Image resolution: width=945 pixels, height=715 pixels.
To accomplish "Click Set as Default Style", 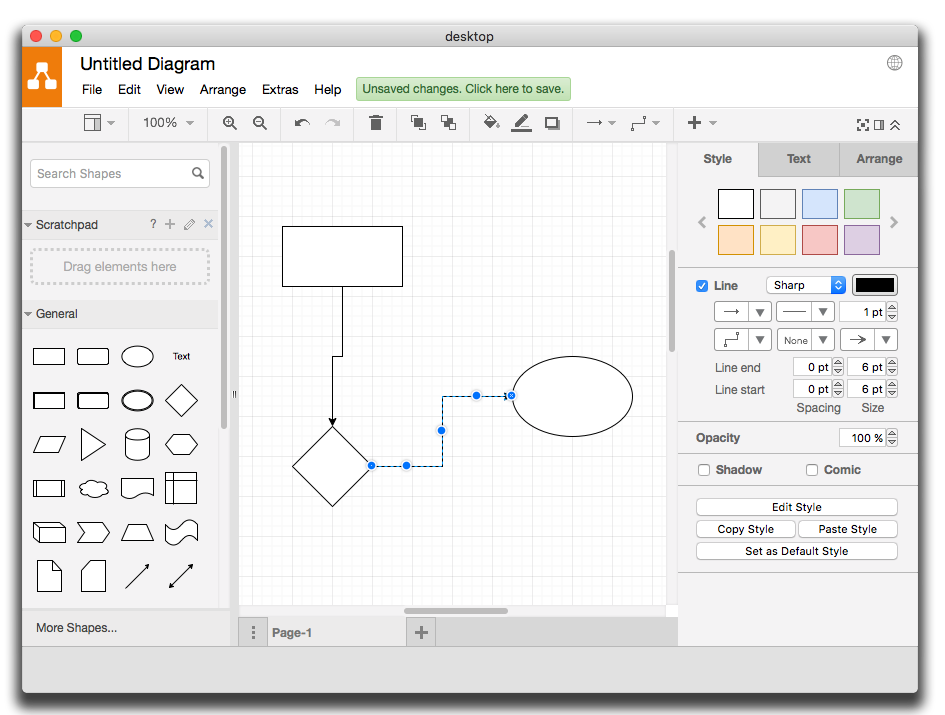I will (797, 551).
